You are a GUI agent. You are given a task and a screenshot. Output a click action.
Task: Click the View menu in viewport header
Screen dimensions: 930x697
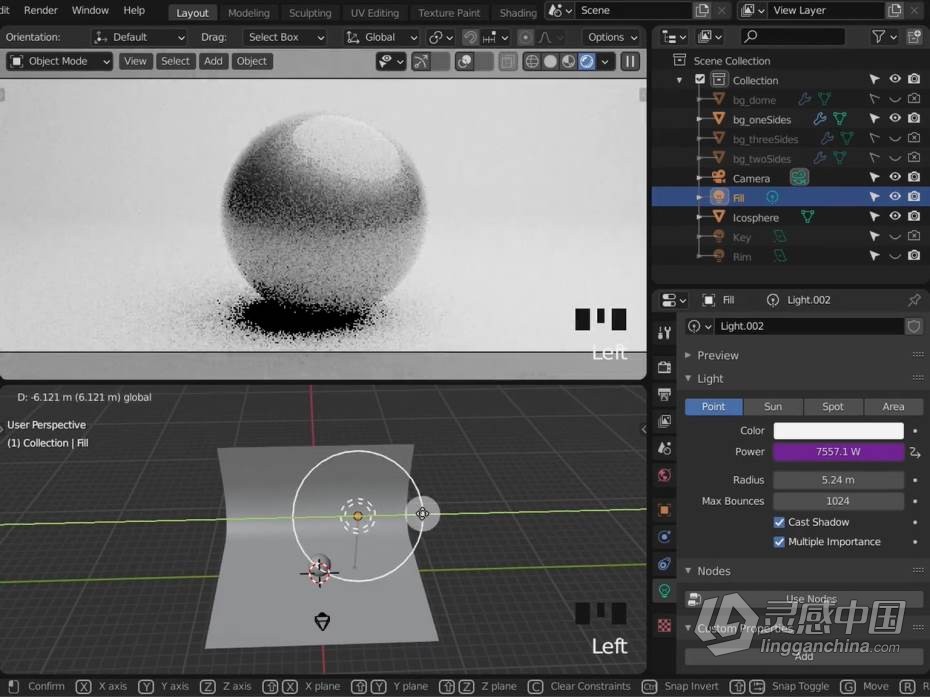click(x=135, y=61)
